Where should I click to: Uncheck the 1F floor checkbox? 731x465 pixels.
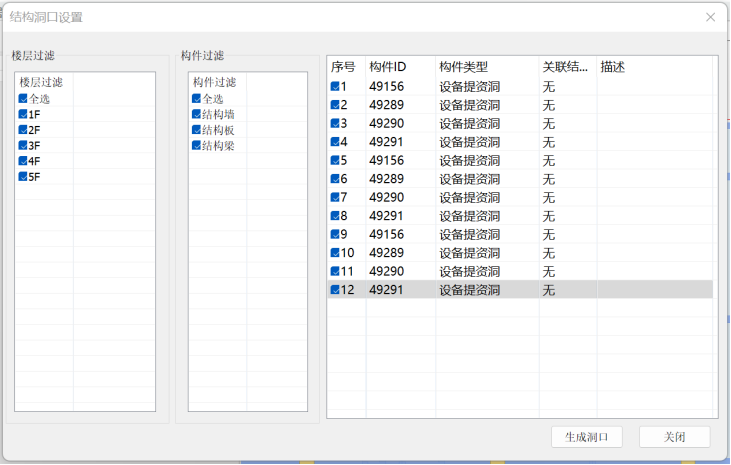click(23, 114)
